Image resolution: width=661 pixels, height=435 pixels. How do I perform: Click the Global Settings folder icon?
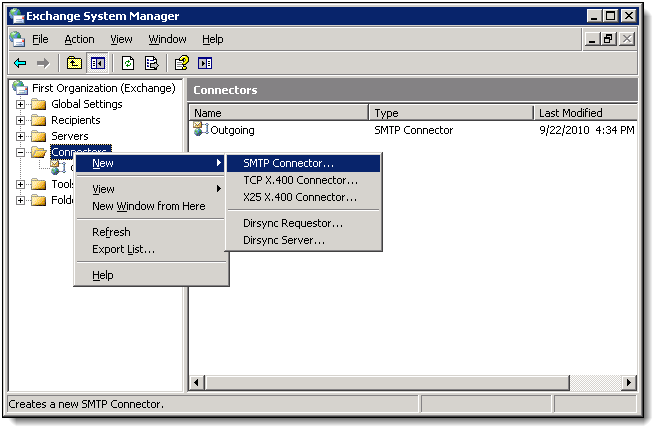coord(38,104)
